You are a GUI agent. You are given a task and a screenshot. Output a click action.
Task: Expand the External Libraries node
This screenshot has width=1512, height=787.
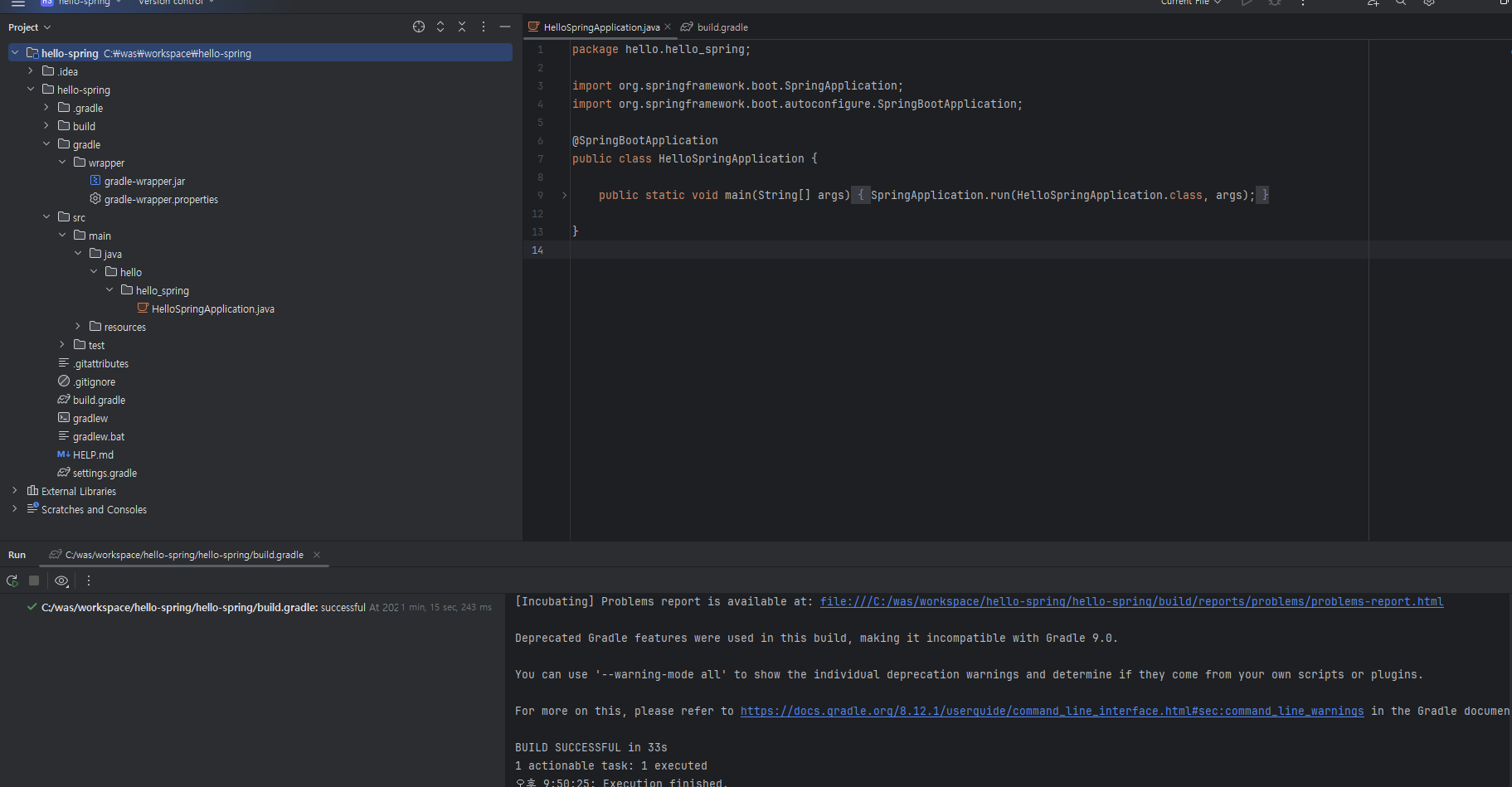point(15,491)
